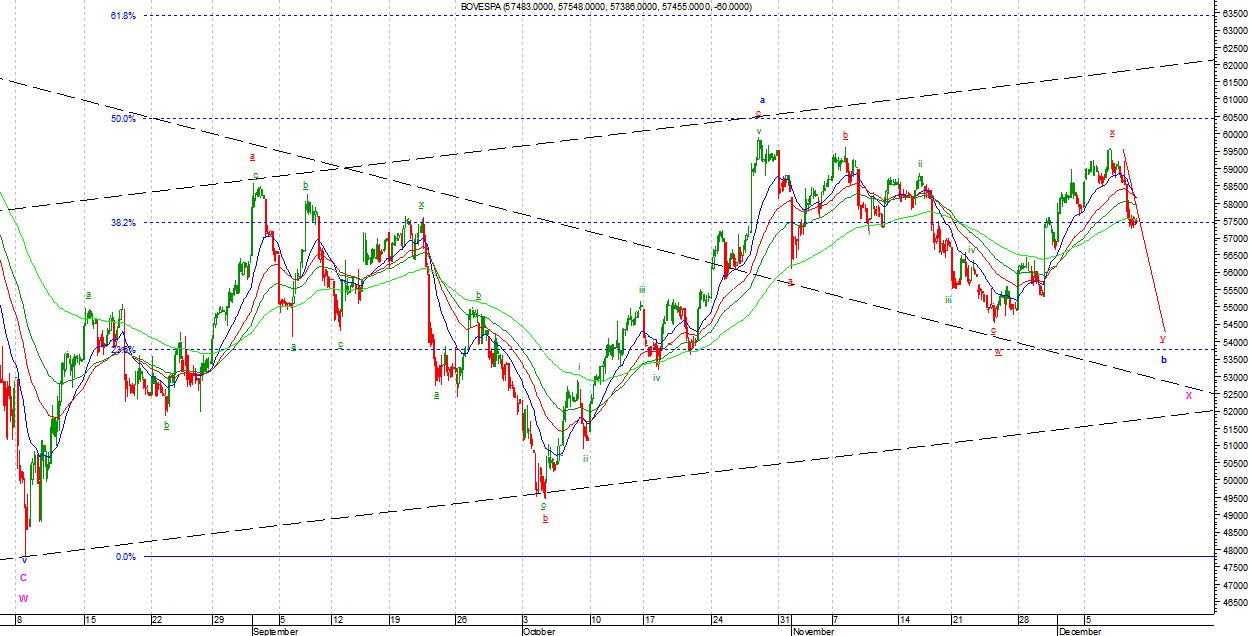Viewport: 1250px width, 636px height.
Task: Click the red b label at October low
Action: pos(545,519)
